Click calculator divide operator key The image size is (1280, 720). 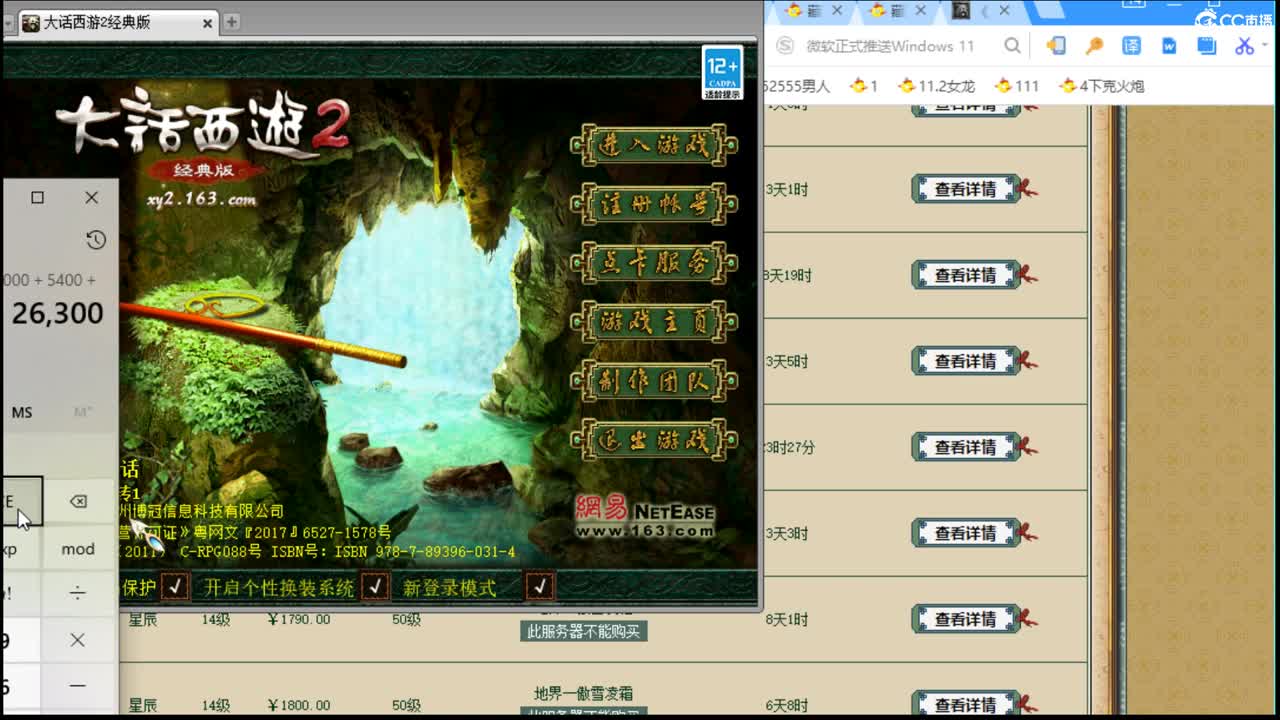pos(78,593)
